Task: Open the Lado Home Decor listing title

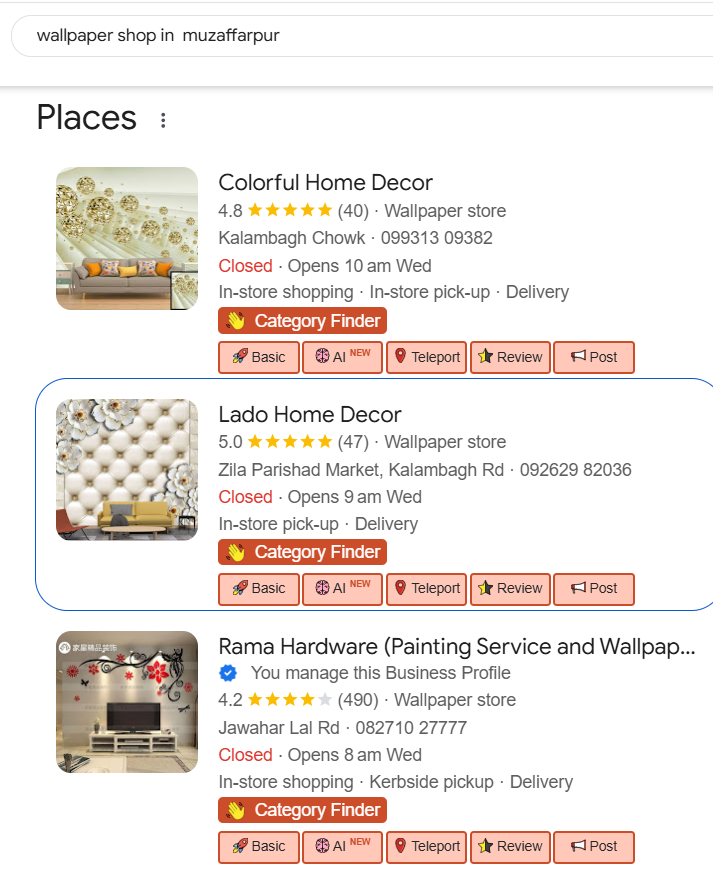Action: pyautogui.click(x=310, y=415)
